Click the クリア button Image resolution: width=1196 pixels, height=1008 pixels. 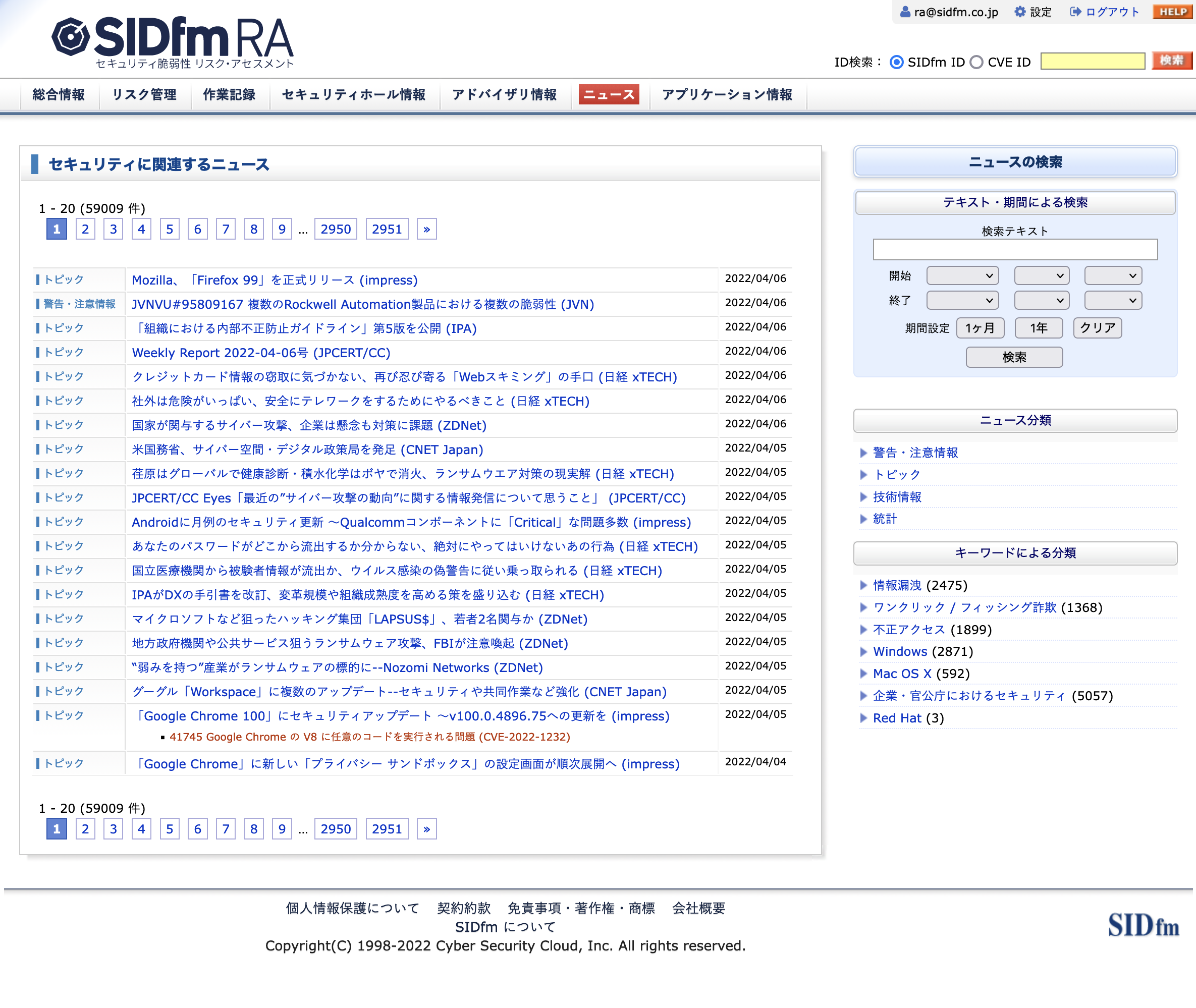tap(1098, 328)
